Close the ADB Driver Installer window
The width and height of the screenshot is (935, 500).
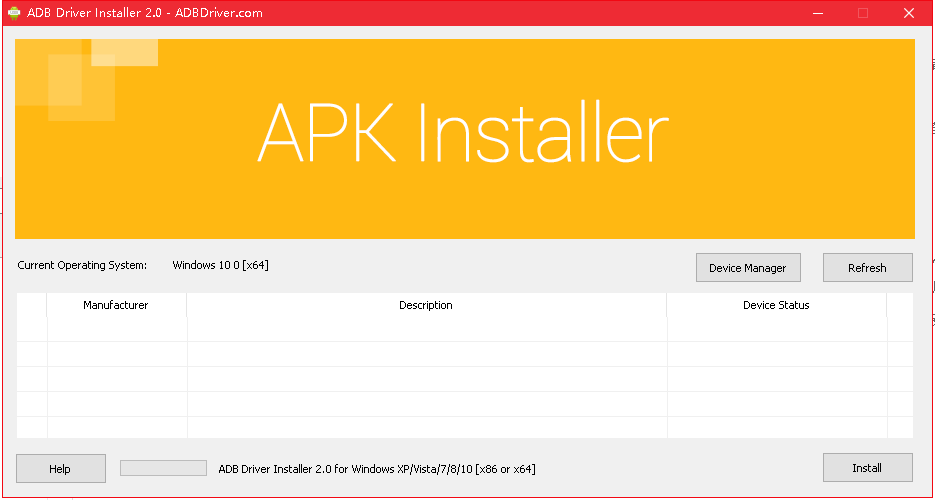click(909, 13)
